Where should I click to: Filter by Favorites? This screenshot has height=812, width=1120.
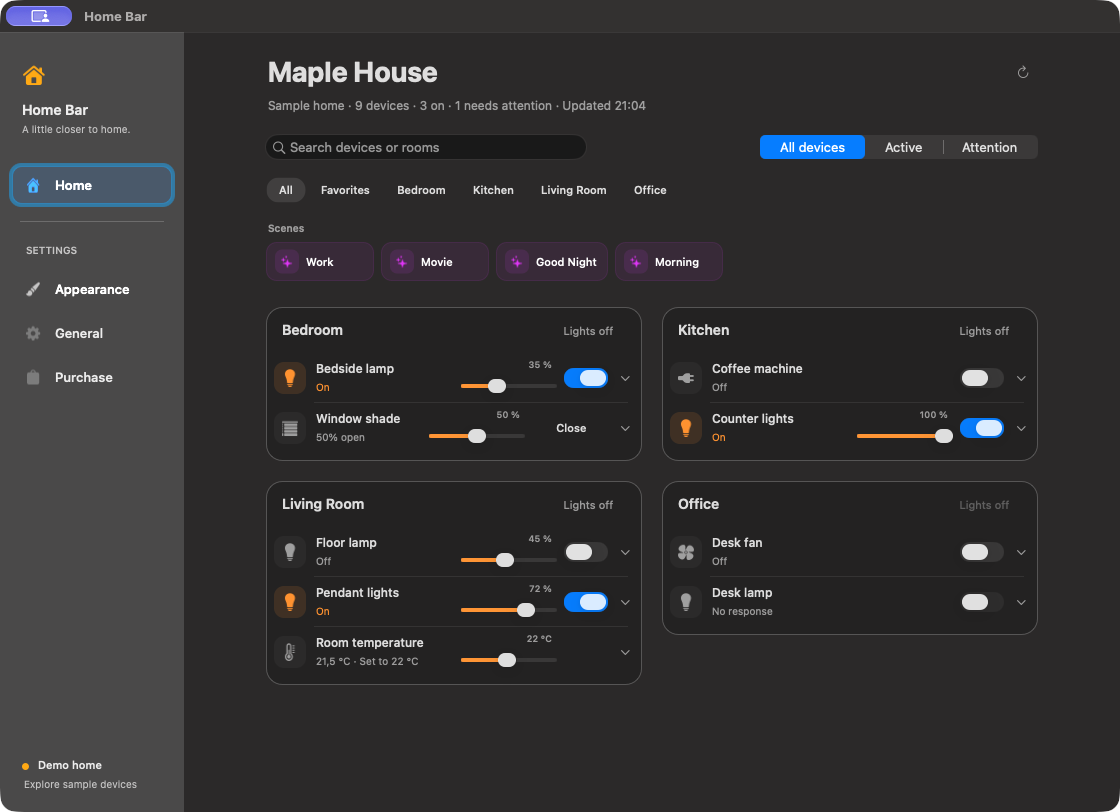pyautogui.click(x=345, y=190)
